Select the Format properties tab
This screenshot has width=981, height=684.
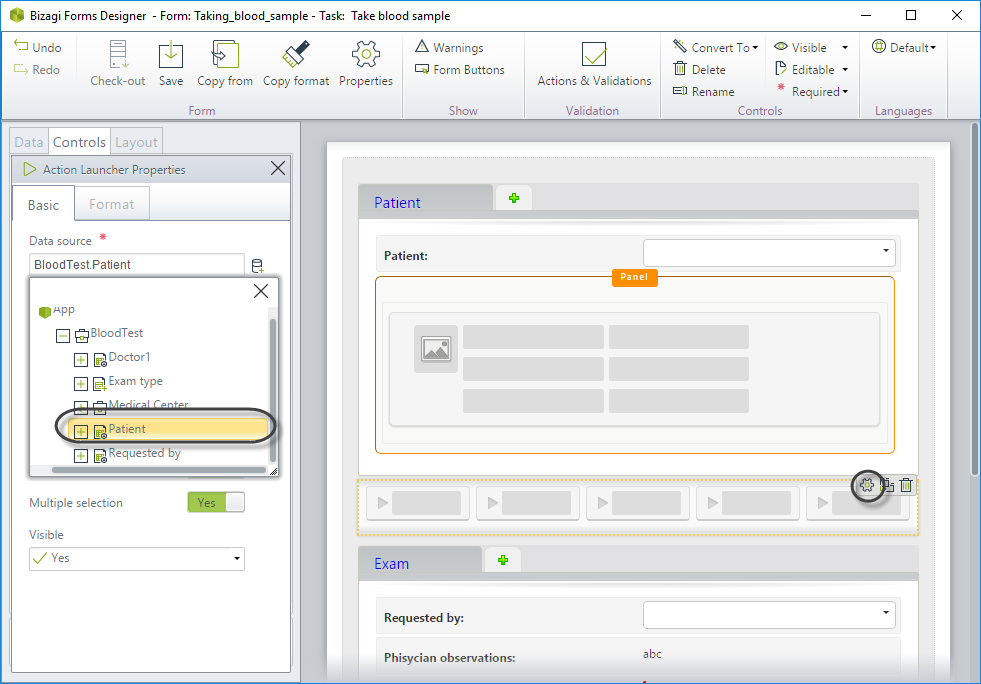click(111, 204)
